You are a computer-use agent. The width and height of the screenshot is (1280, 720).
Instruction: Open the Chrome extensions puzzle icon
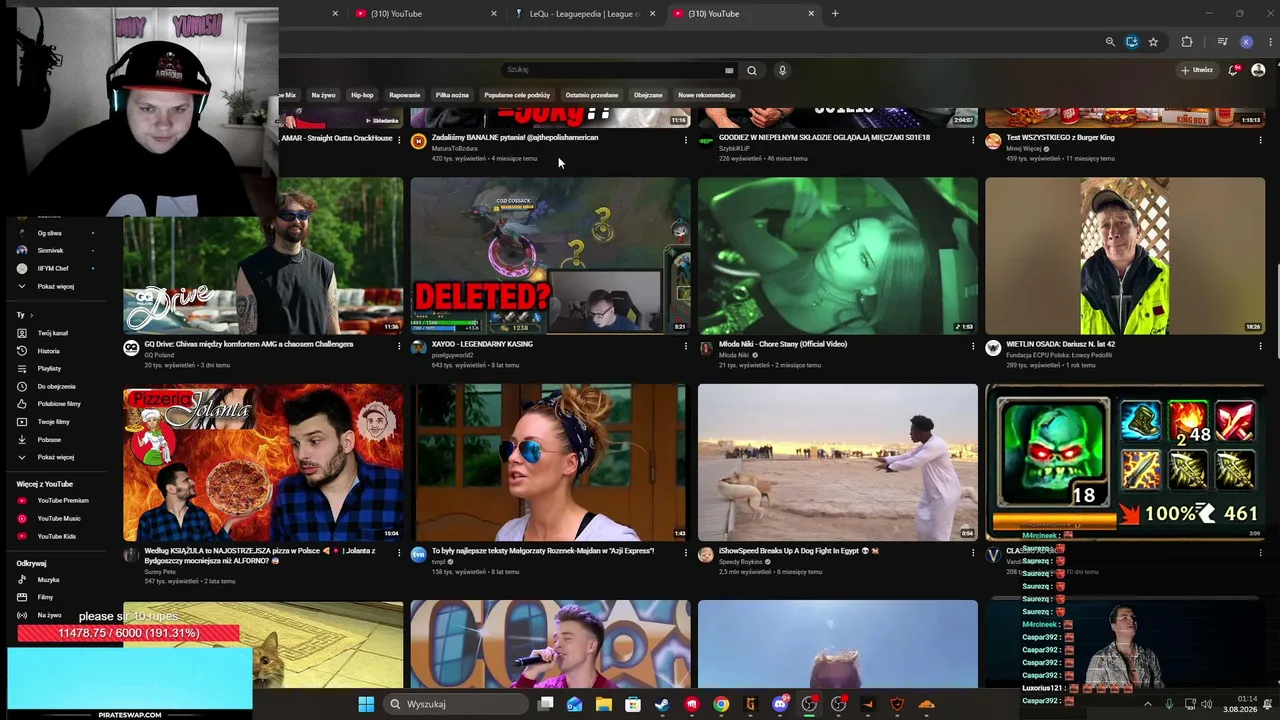click(x=1187, y=42)
